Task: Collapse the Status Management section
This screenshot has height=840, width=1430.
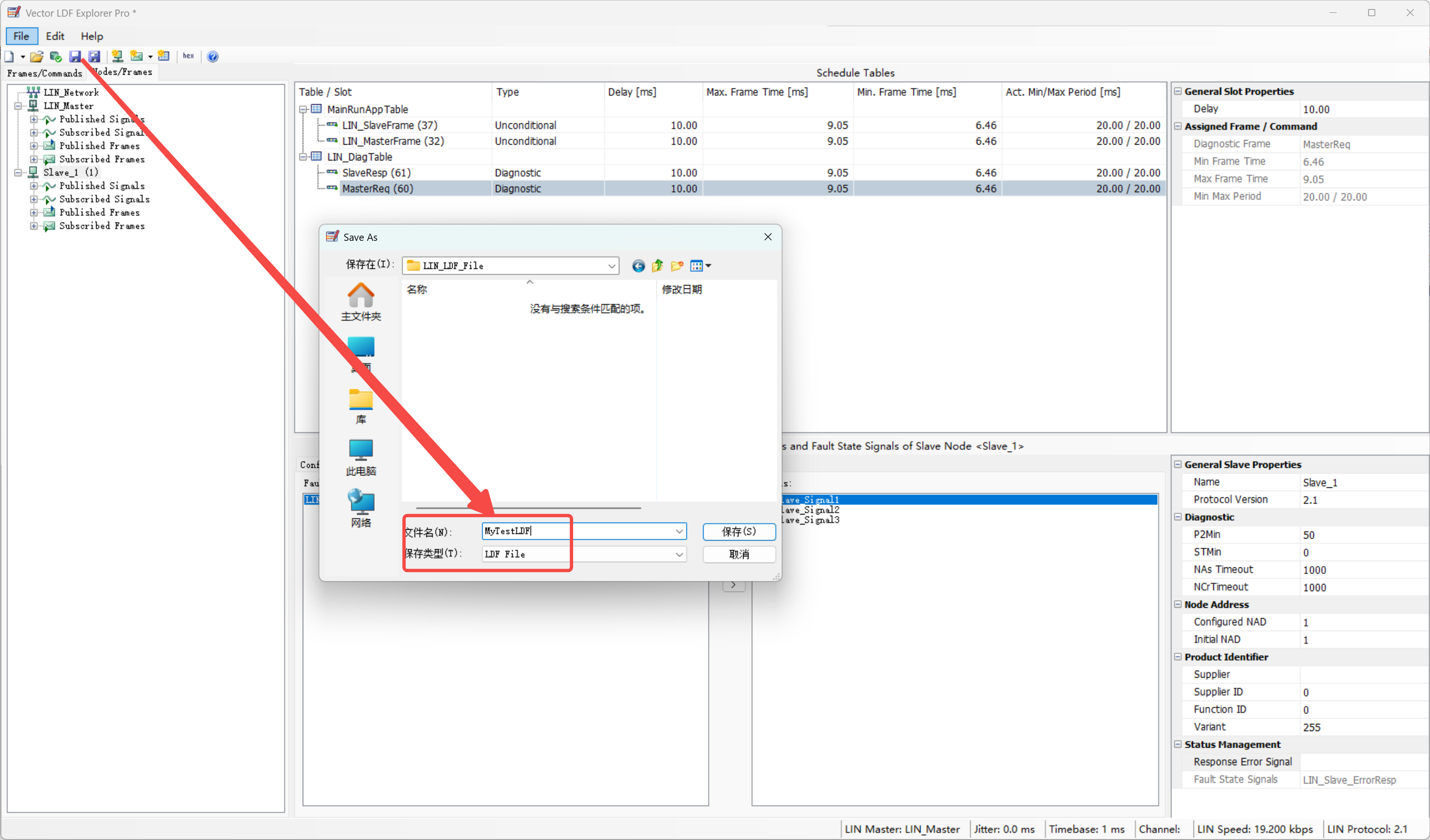Action: (x=1179, y=744)
